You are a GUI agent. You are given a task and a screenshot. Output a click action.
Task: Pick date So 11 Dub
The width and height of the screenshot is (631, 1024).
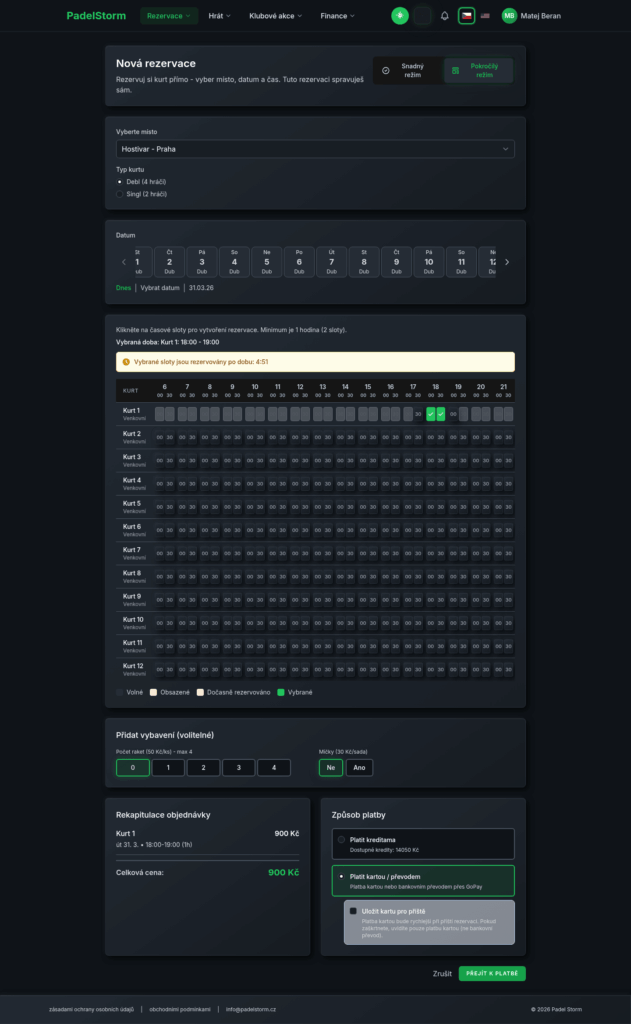click(461, 262)
